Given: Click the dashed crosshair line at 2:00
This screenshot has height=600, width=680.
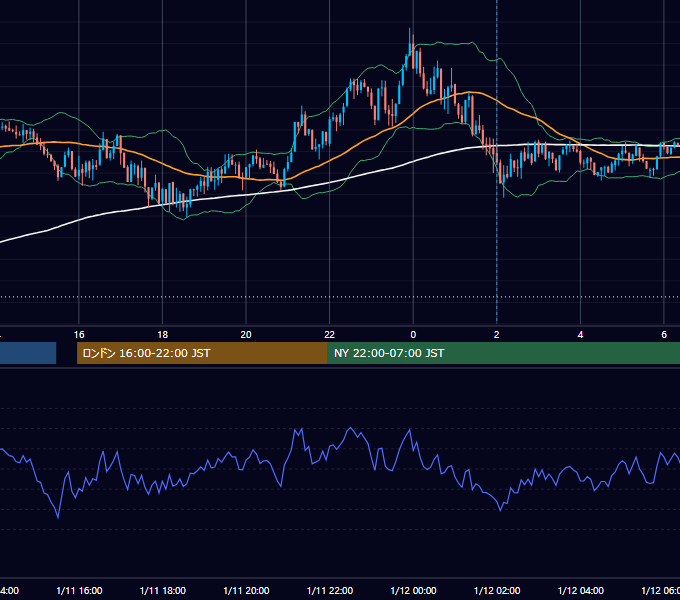Looking at the screenshot, I should tap(497, 163).
